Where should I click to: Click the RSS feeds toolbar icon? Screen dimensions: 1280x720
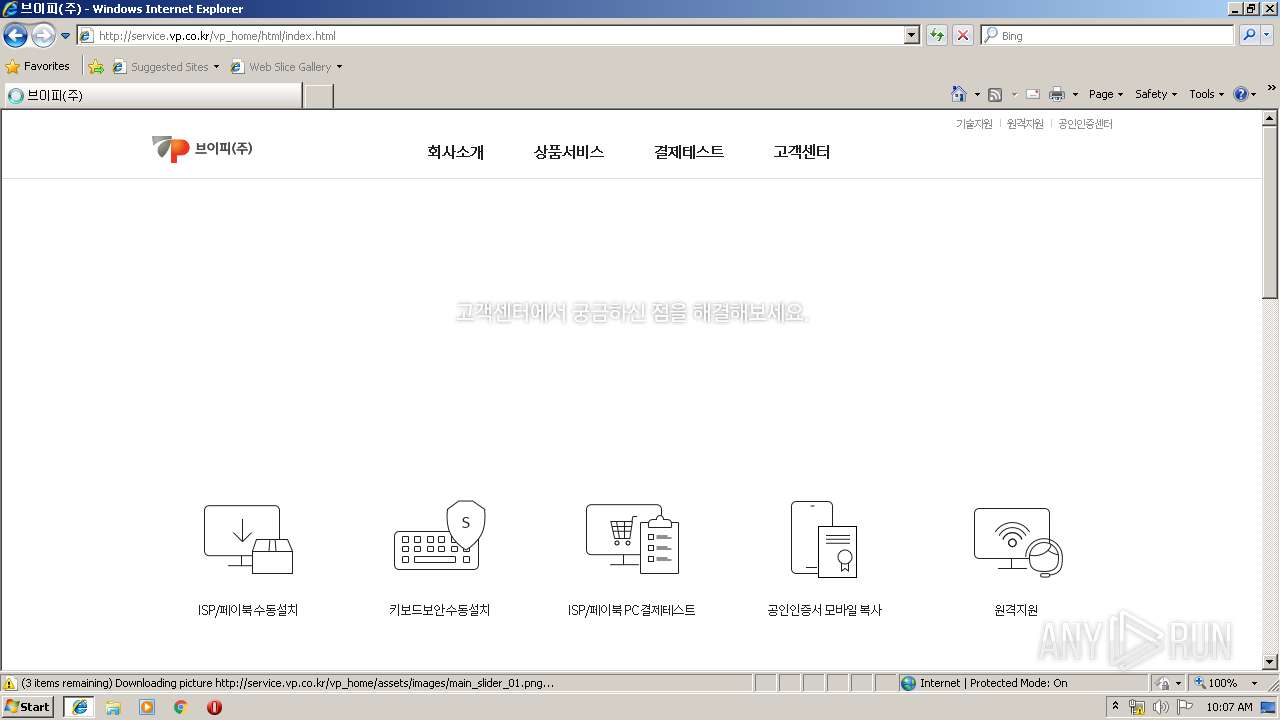pyautogui.click(x=995, y=94)
